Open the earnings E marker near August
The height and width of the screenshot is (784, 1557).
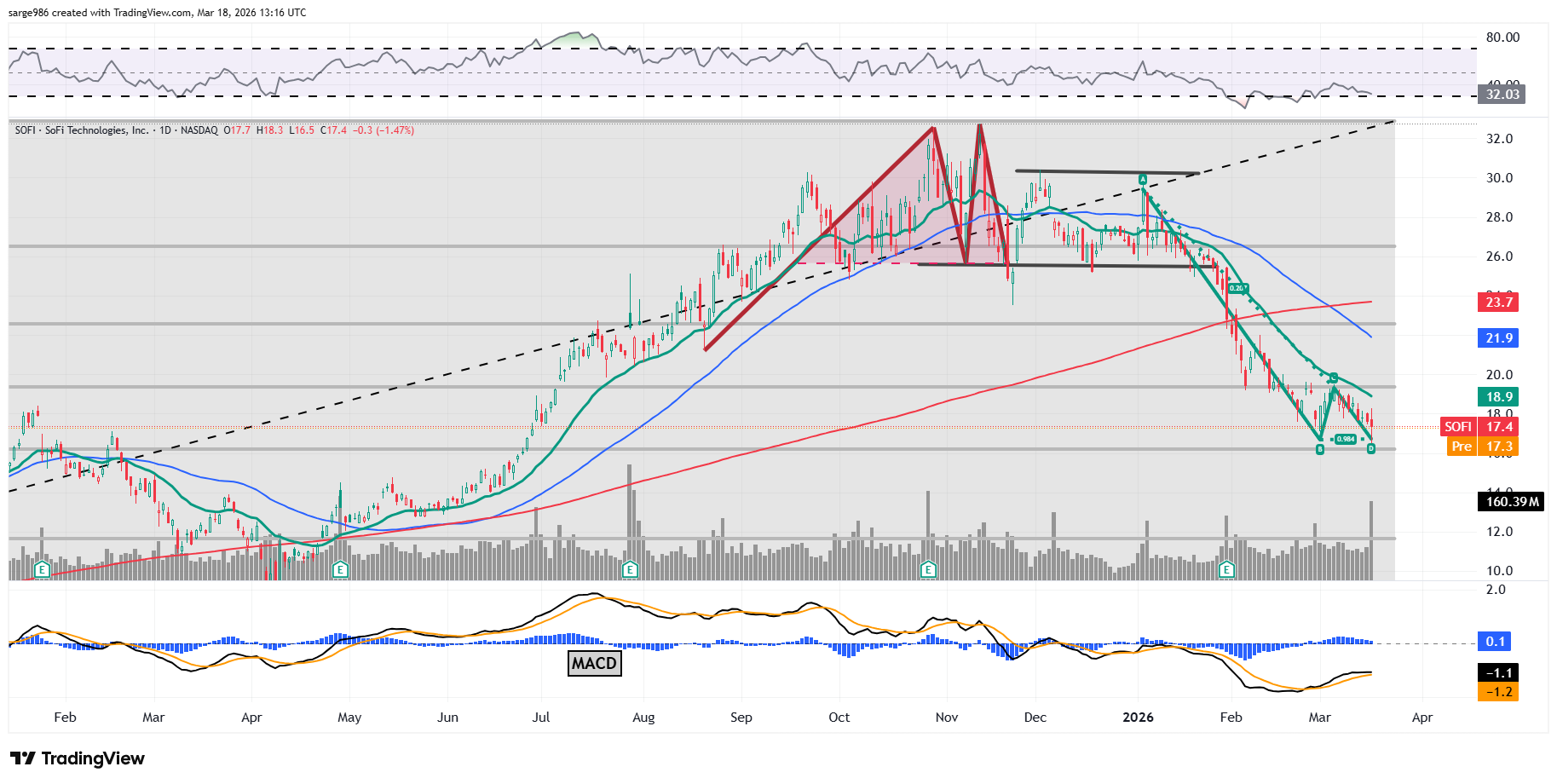pyautogui.click(x=630, y=569)
